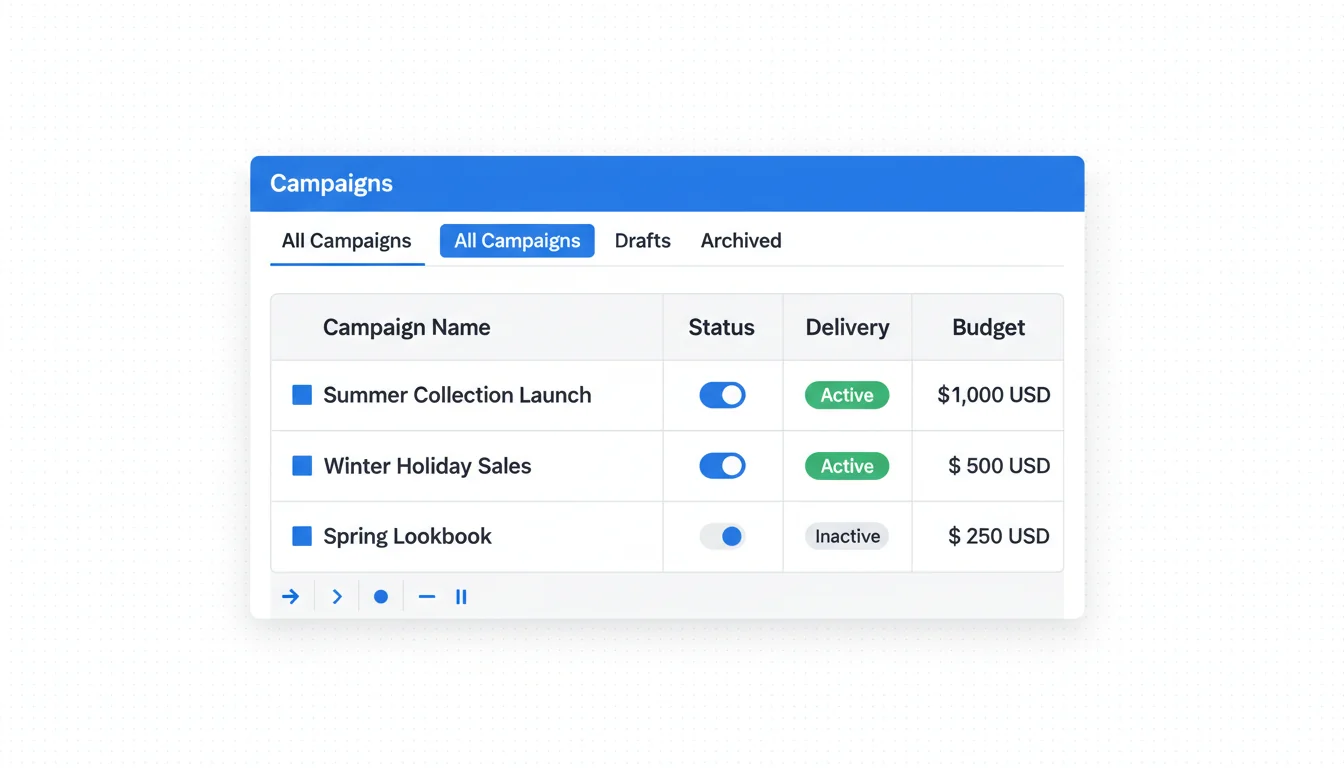
Task: Click blue square icon beside Summer Collection Launch
Action: click(302, 395)
